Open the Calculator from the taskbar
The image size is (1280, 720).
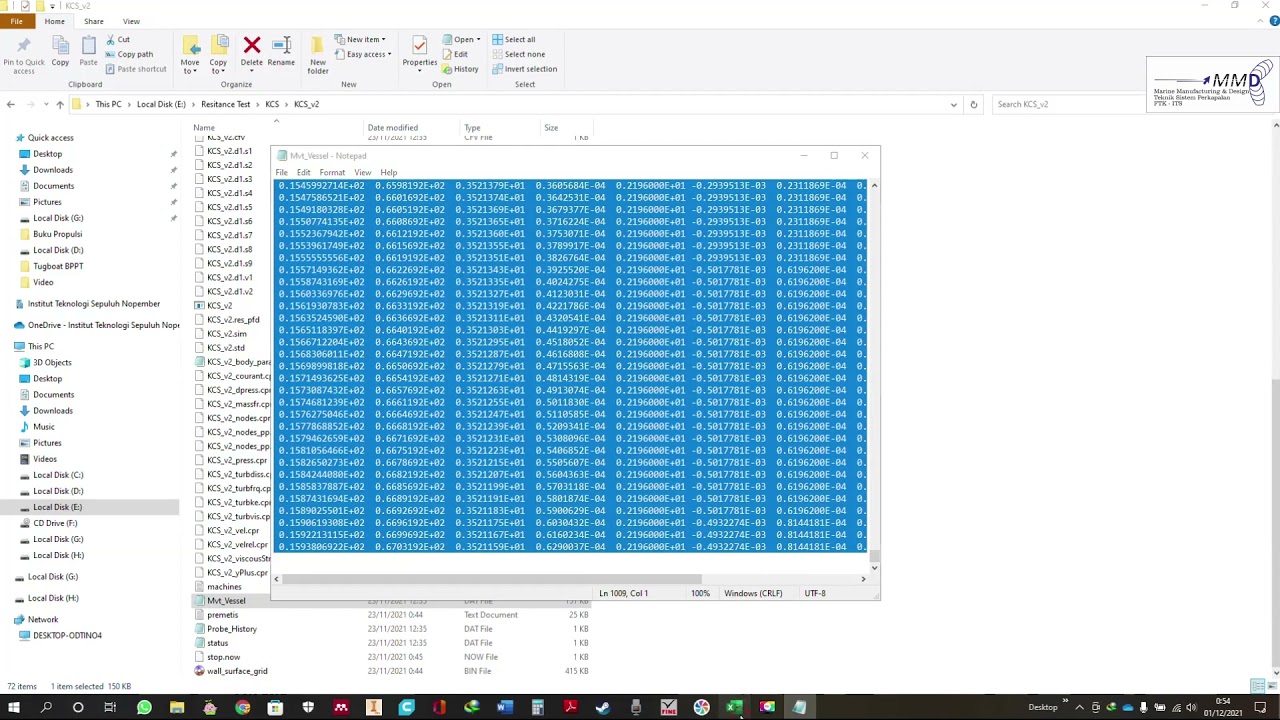tap(537, 708)
